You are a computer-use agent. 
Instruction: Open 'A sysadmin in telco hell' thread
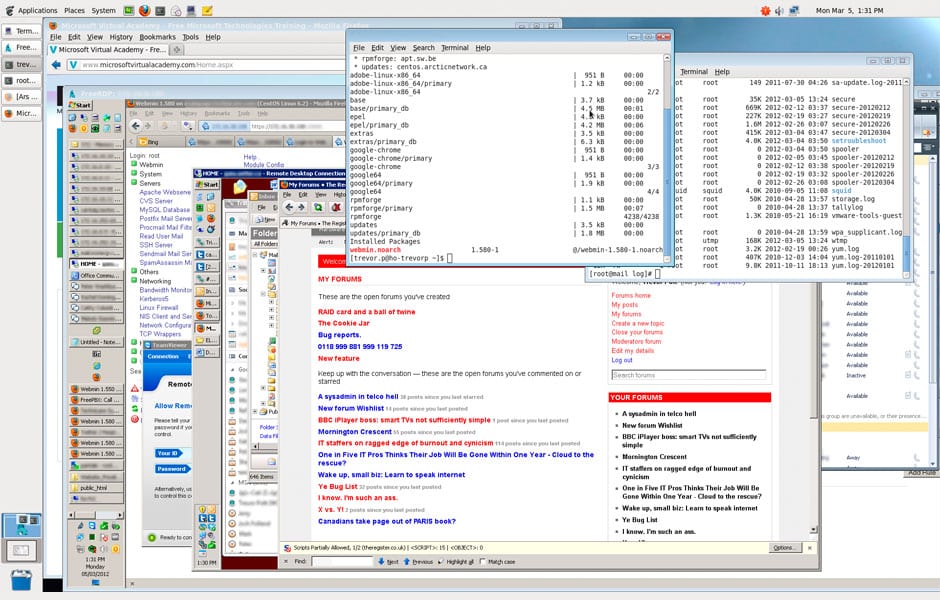tap(358, 396)
